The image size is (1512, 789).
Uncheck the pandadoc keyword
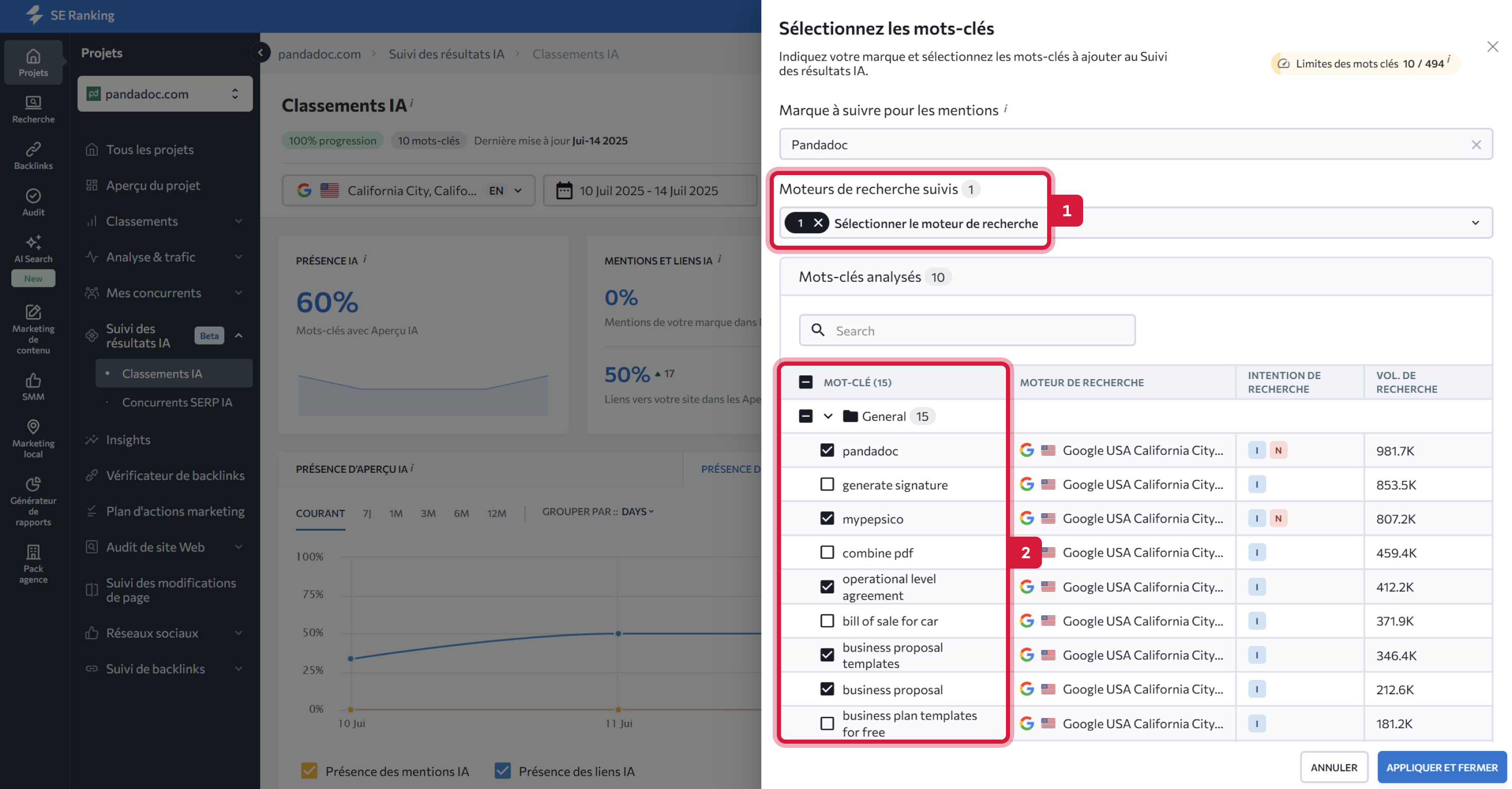point(826,450)
